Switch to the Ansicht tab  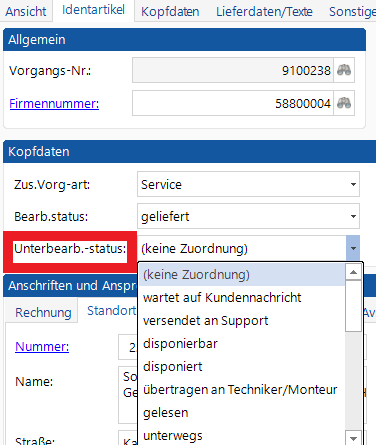(x=26, y=12)
